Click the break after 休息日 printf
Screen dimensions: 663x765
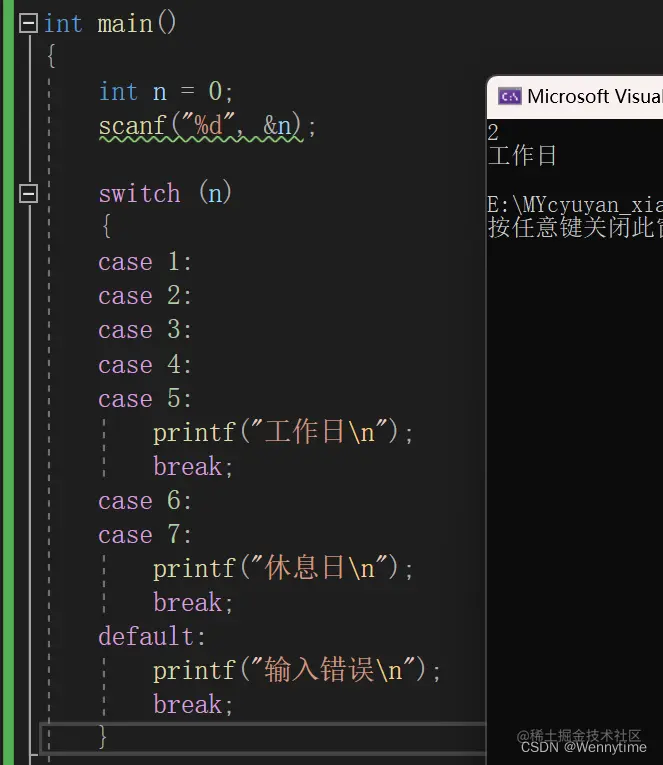[193, 603]
